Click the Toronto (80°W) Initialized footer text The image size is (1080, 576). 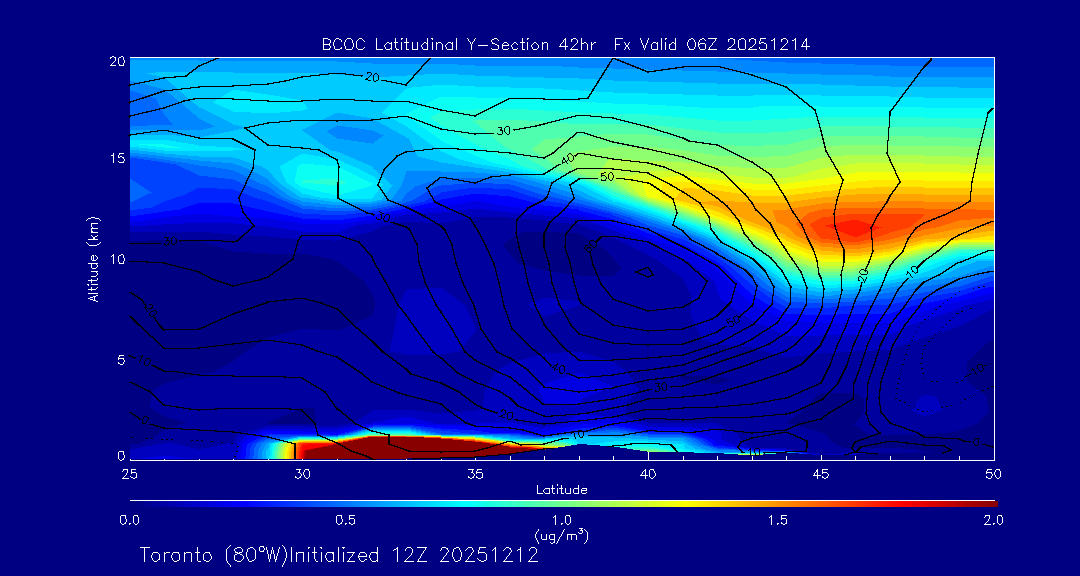pyautogui.click(x=339, y=555)
